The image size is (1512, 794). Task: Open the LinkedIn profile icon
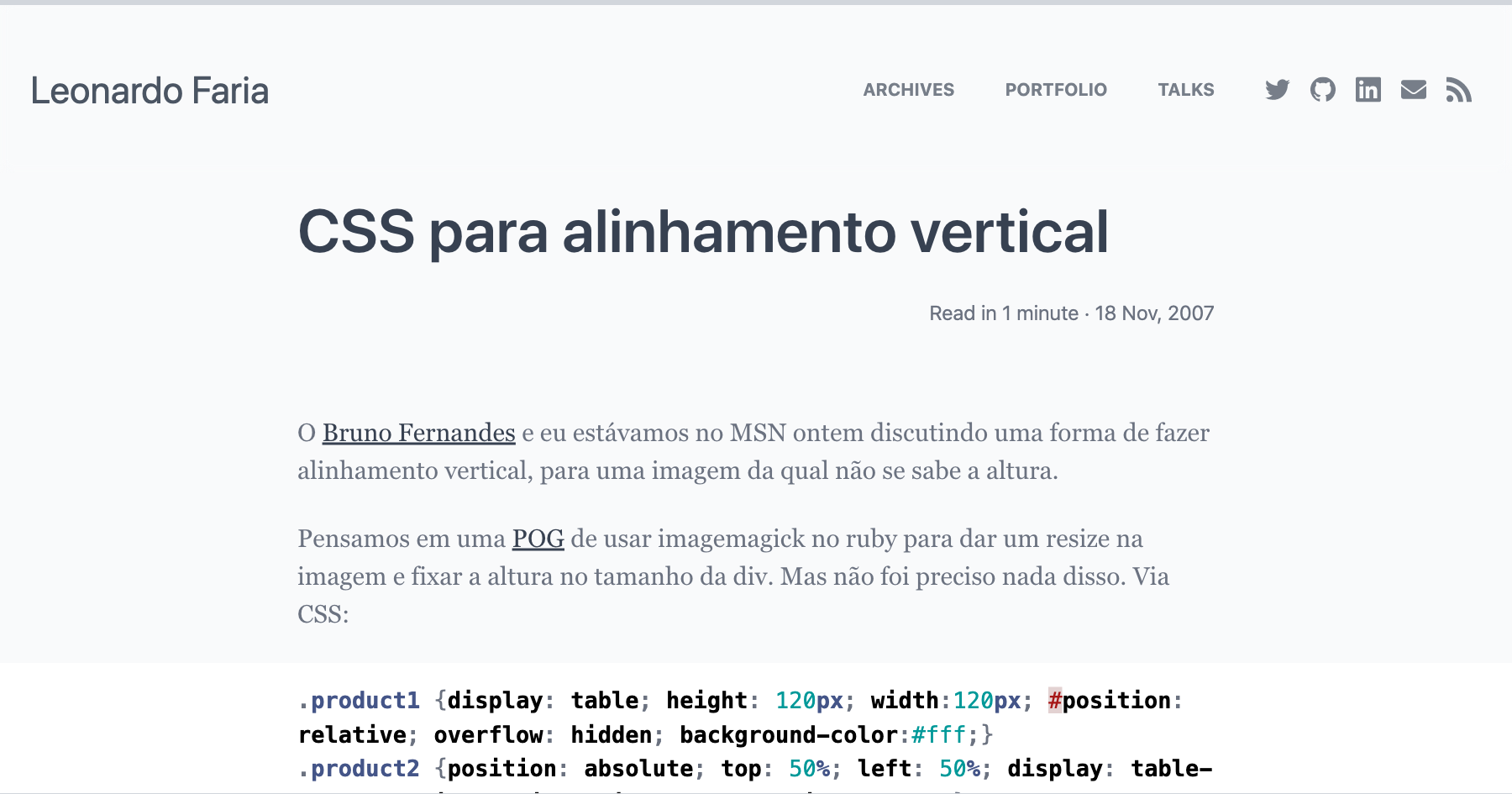1368,90
